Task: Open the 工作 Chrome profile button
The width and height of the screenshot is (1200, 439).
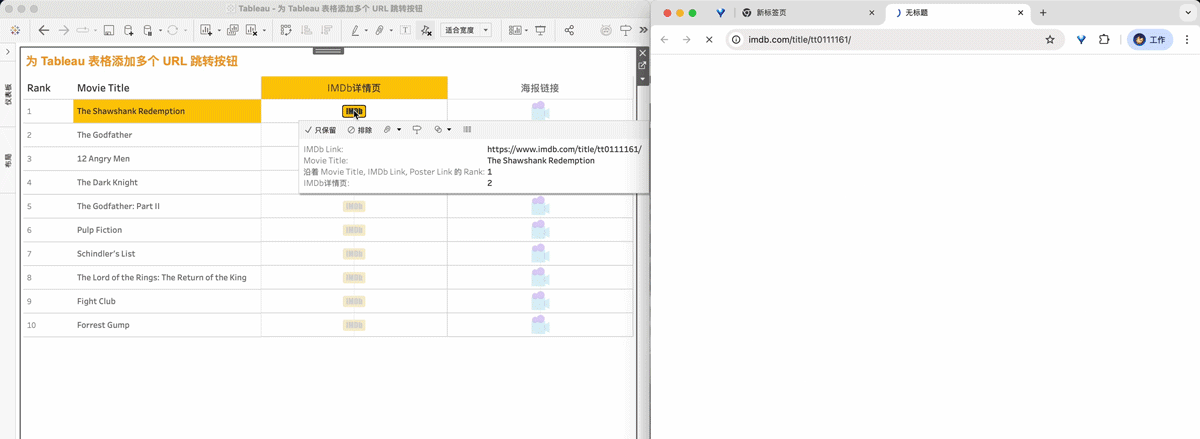Action: [1150, 40]
